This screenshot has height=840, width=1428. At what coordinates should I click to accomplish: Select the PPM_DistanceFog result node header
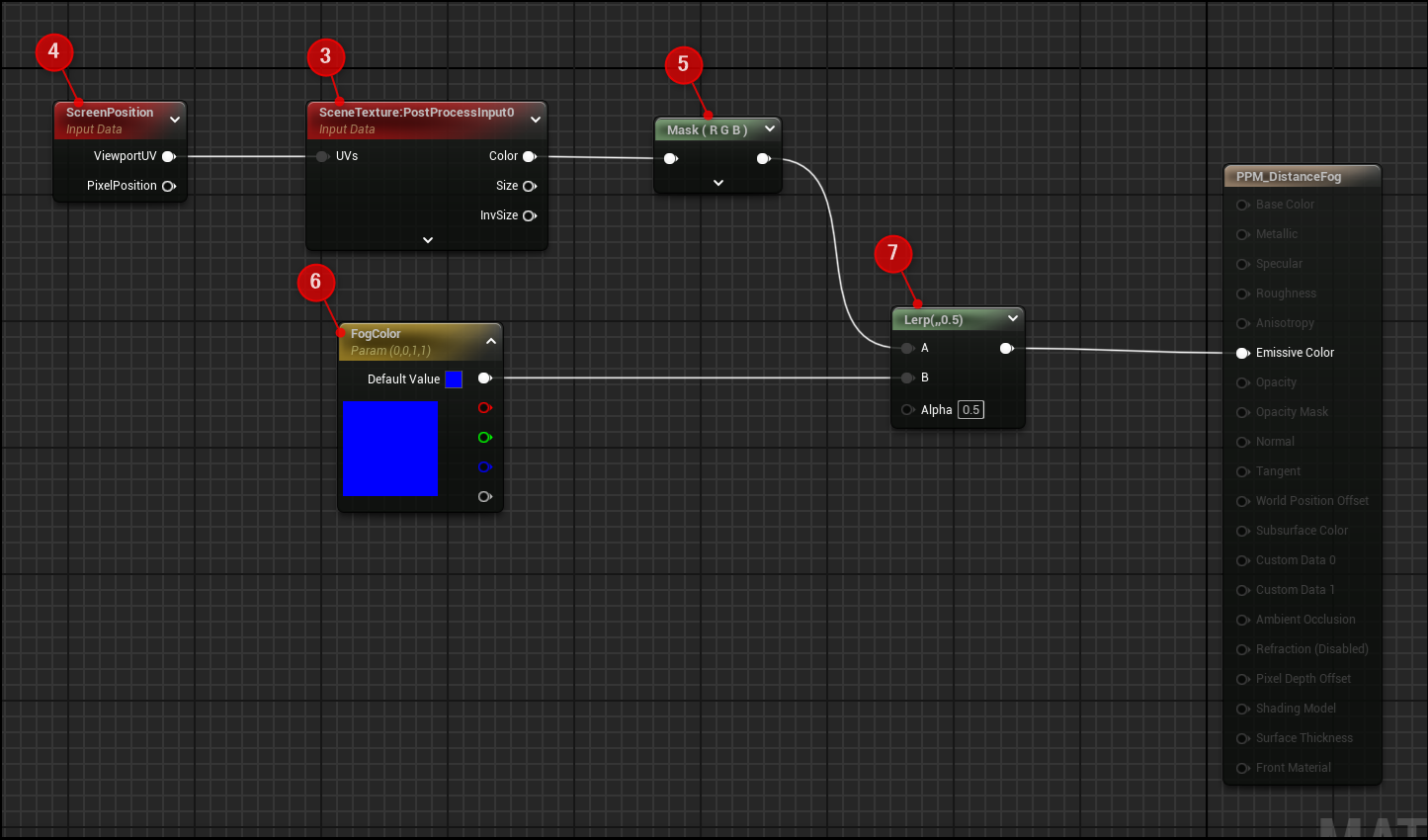[1289, 177]
